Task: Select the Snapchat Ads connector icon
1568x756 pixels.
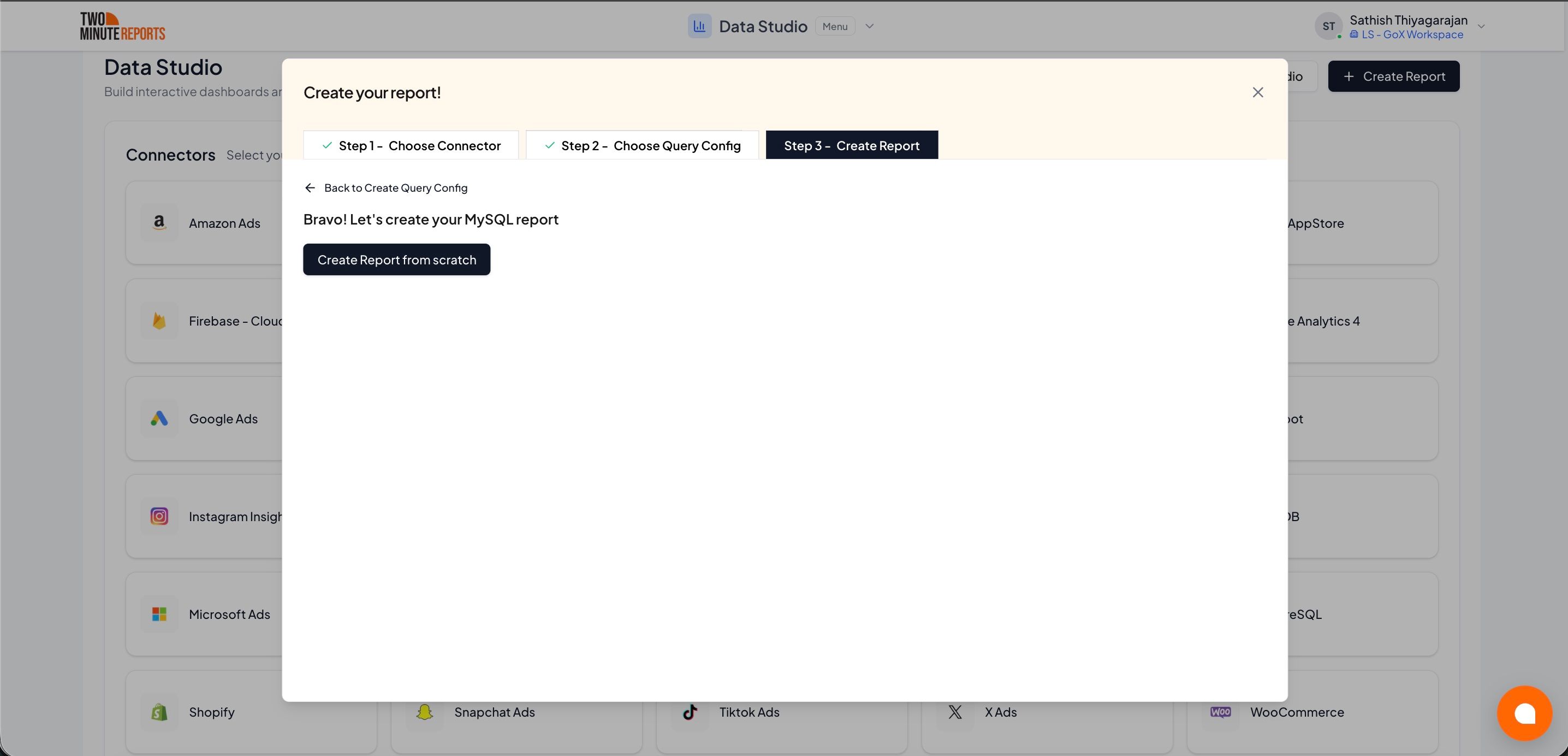Action: pyautogui.click(x=424, y=712)
